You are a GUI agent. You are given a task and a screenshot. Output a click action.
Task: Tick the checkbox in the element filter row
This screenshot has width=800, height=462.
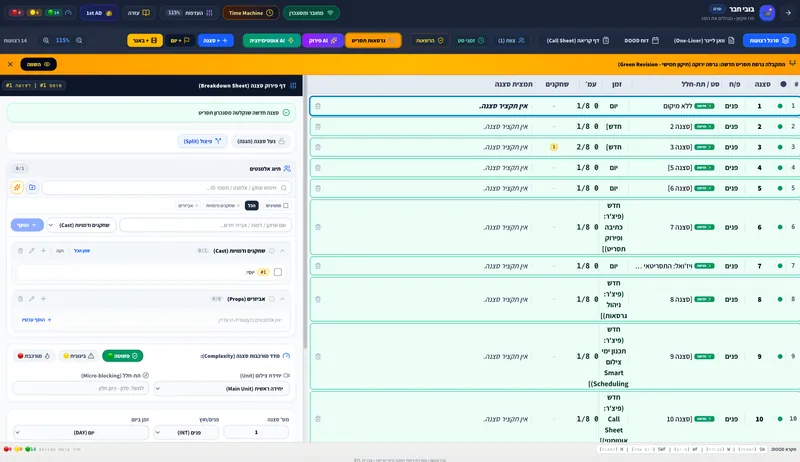286,206
